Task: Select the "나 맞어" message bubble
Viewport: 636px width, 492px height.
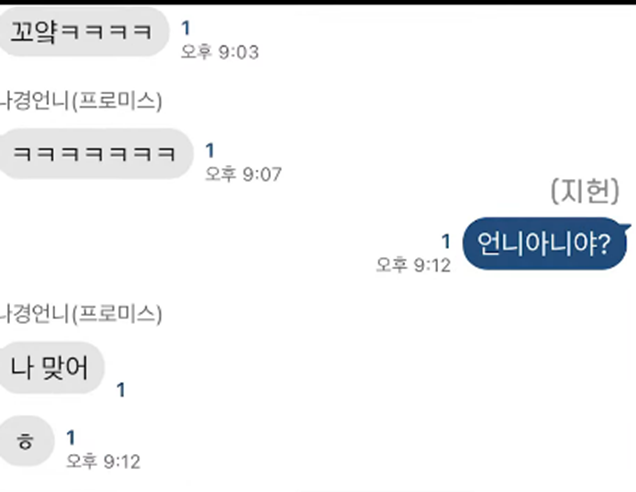Action: pyautogui.click(x=51, y=368)
